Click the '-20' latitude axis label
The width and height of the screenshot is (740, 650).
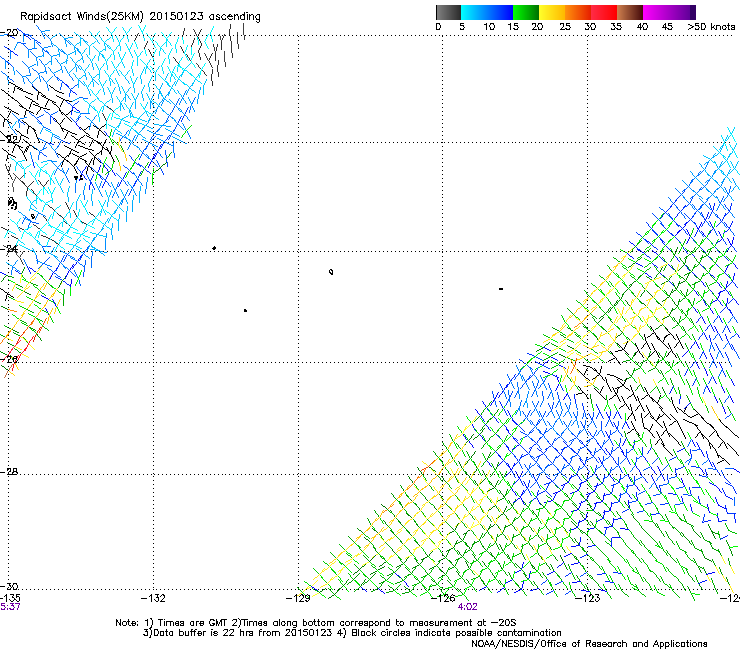point(9,33)
